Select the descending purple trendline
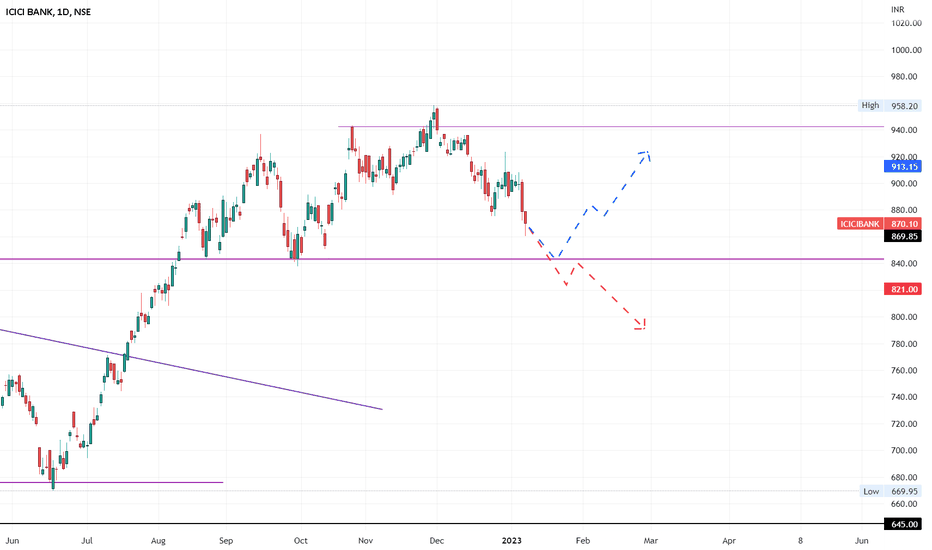The image size is (932, 550). (x=191, y=369)
